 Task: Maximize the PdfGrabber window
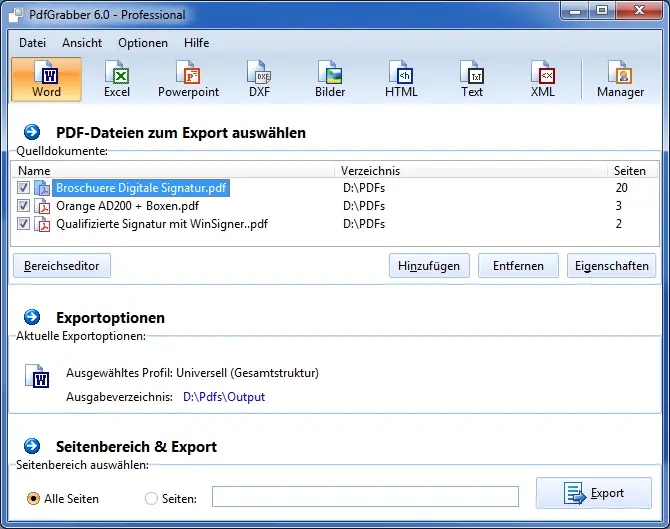[602, 11]
